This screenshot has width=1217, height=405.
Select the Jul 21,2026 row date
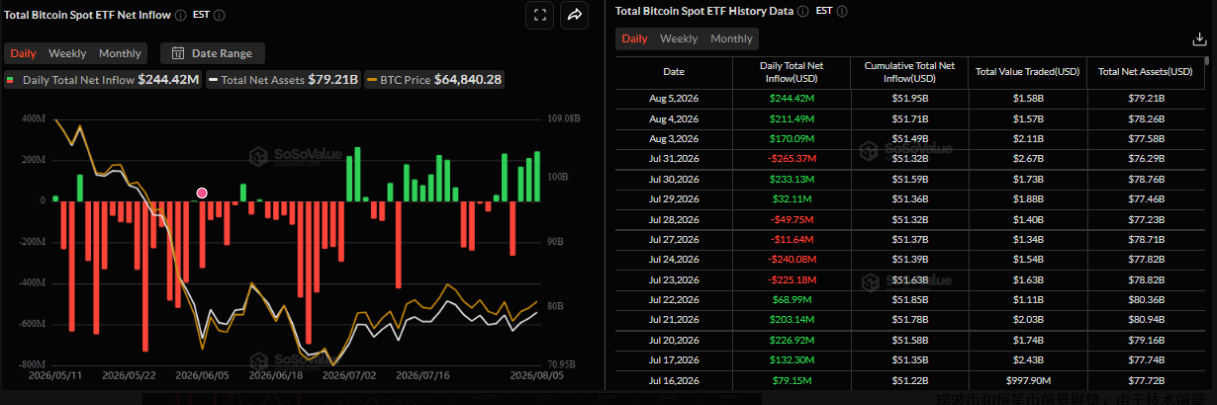(x=674, y=320)
